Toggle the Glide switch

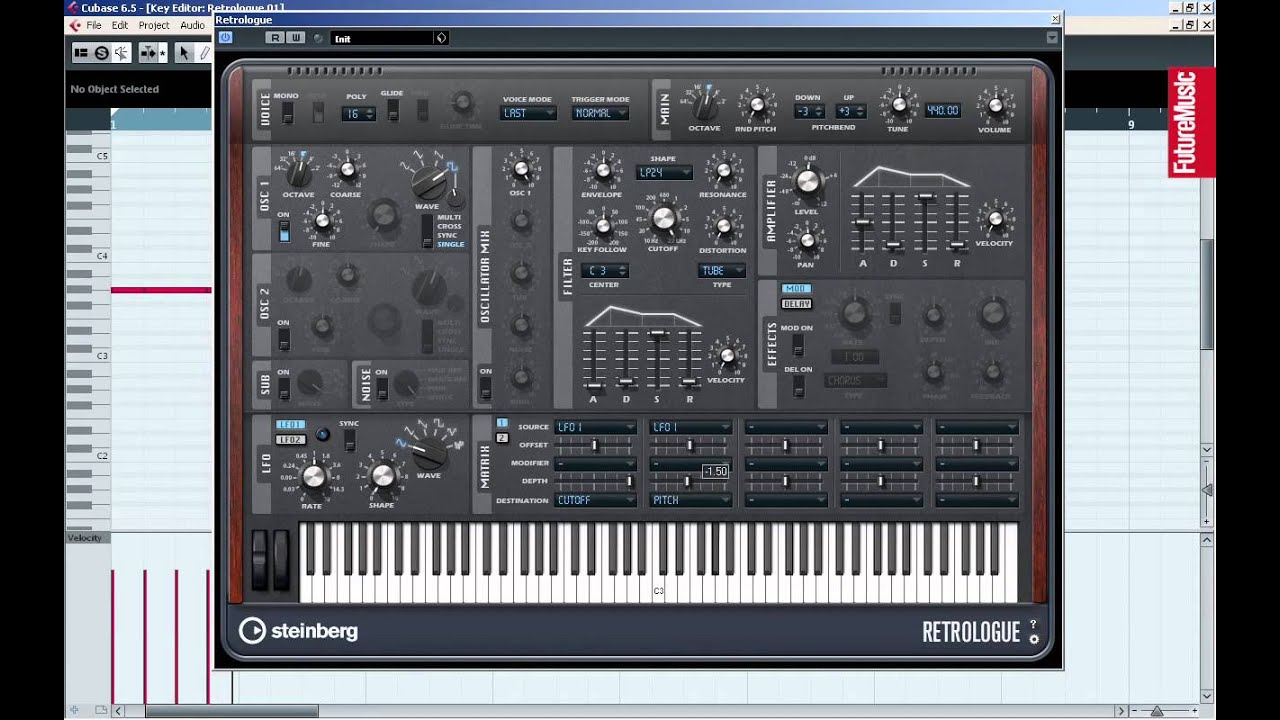392,111
